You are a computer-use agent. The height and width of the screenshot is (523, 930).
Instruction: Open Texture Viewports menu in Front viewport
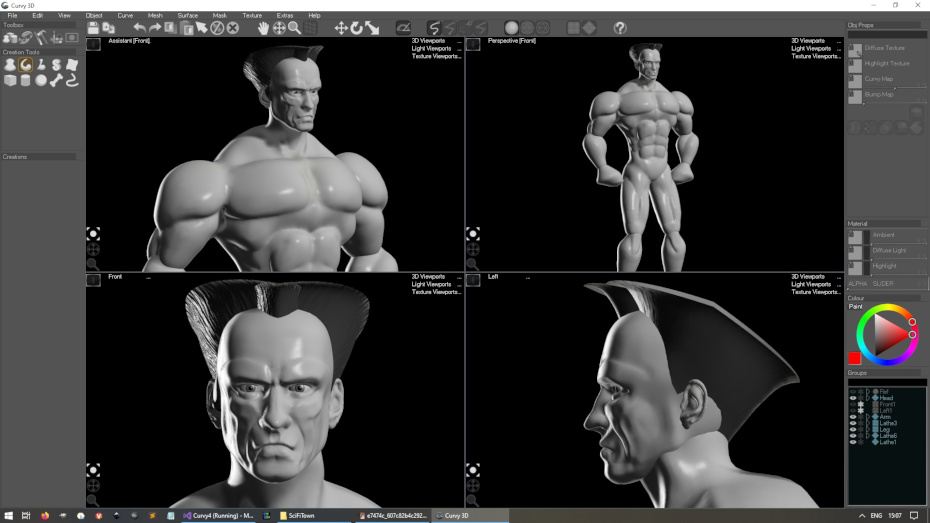click(x=436, y=292)
